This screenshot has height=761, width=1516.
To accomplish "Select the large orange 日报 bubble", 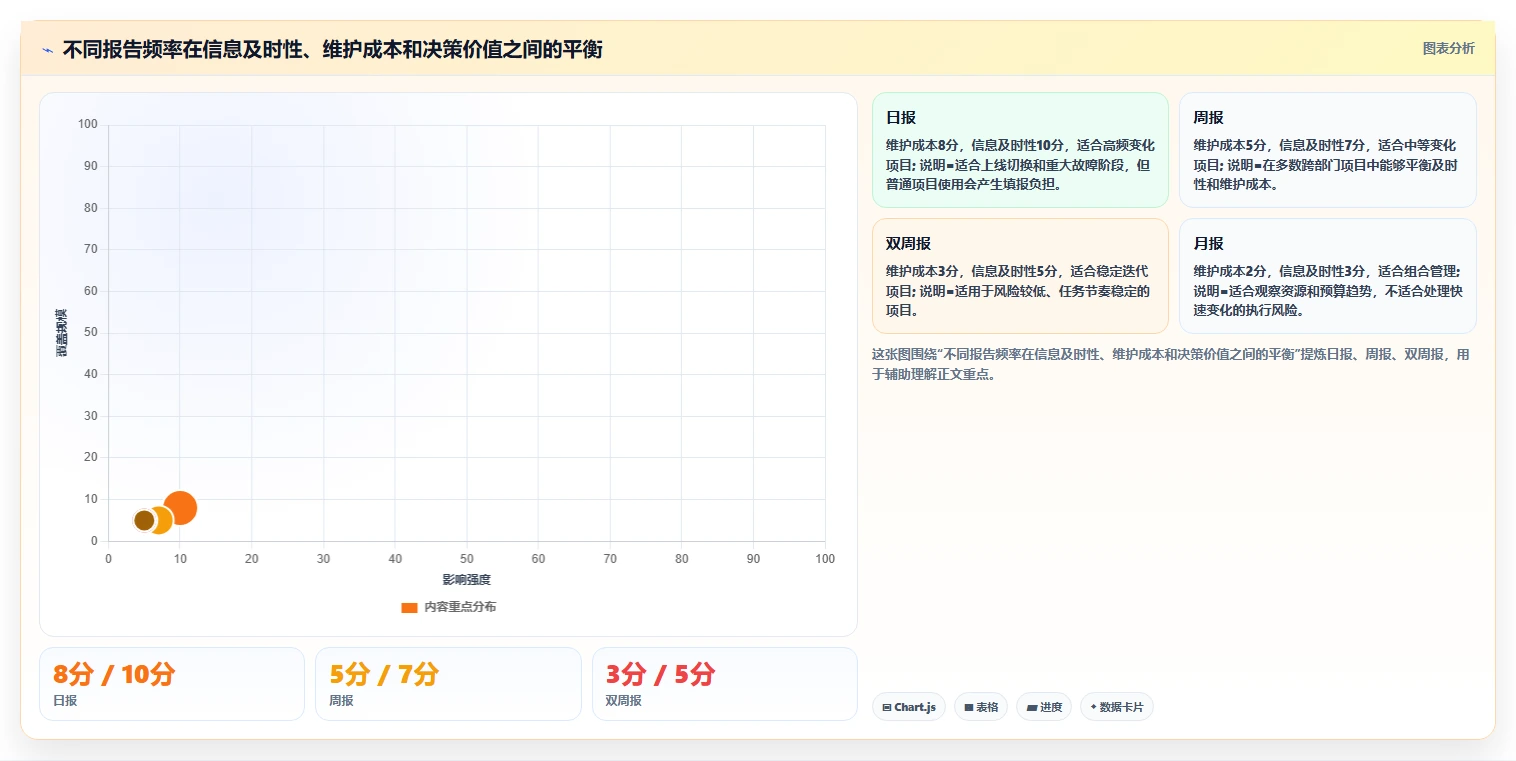I will point(180,508).
